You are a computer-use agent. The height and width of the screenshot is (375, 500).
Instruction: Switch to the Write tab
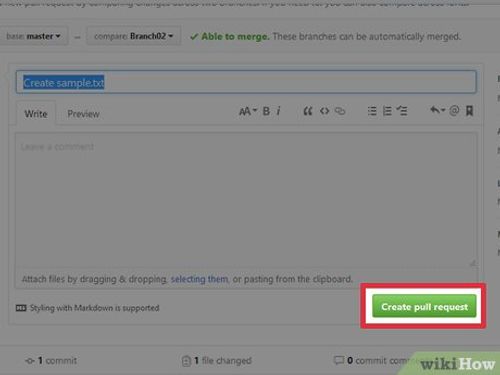(x=36, y=114)
